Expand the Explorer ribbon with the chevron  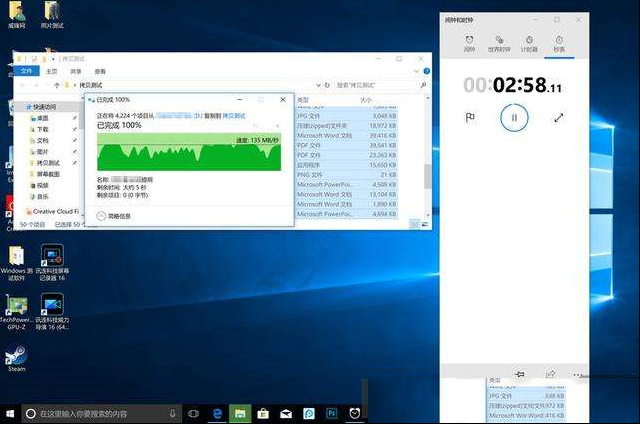pos(416,71)
